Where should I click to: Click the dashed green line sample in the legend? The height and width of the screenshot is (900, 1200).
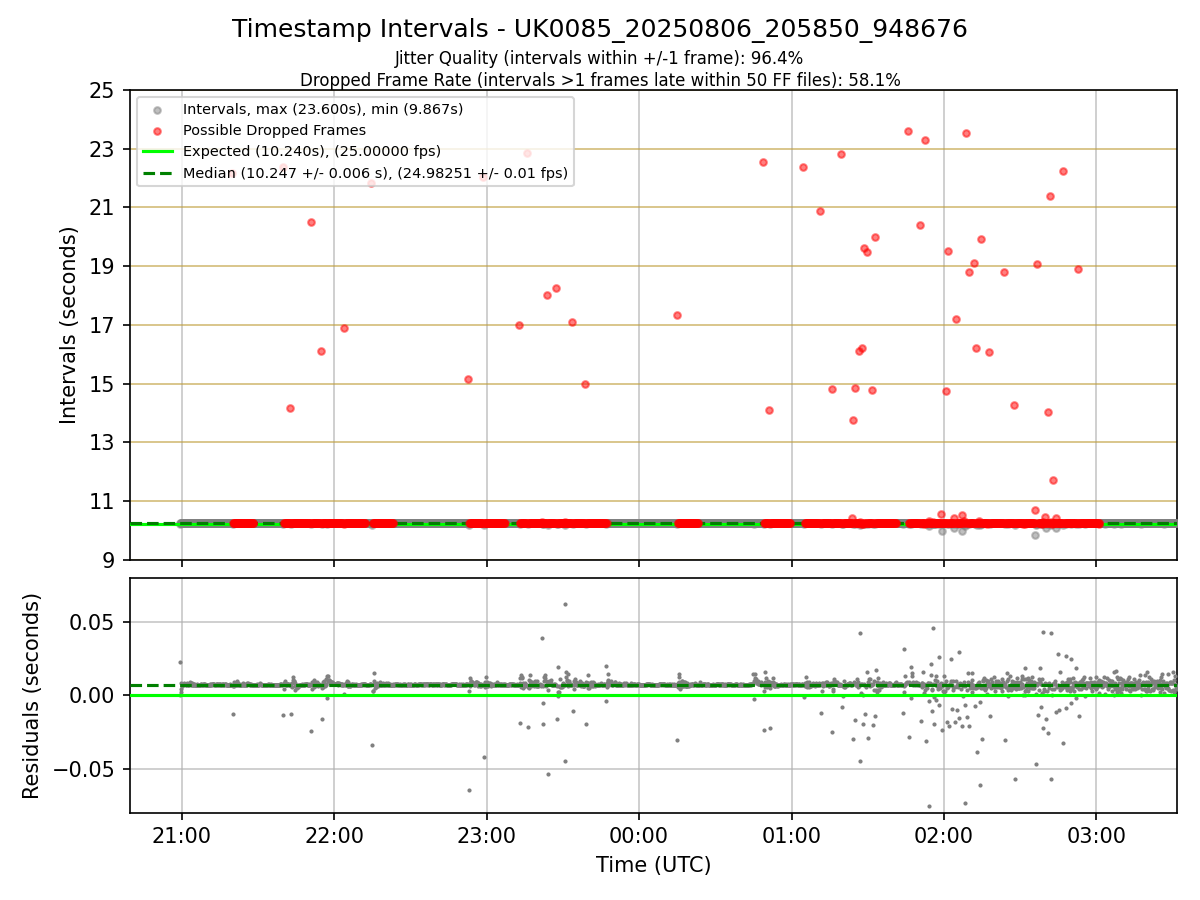click(x=157, y=173)
